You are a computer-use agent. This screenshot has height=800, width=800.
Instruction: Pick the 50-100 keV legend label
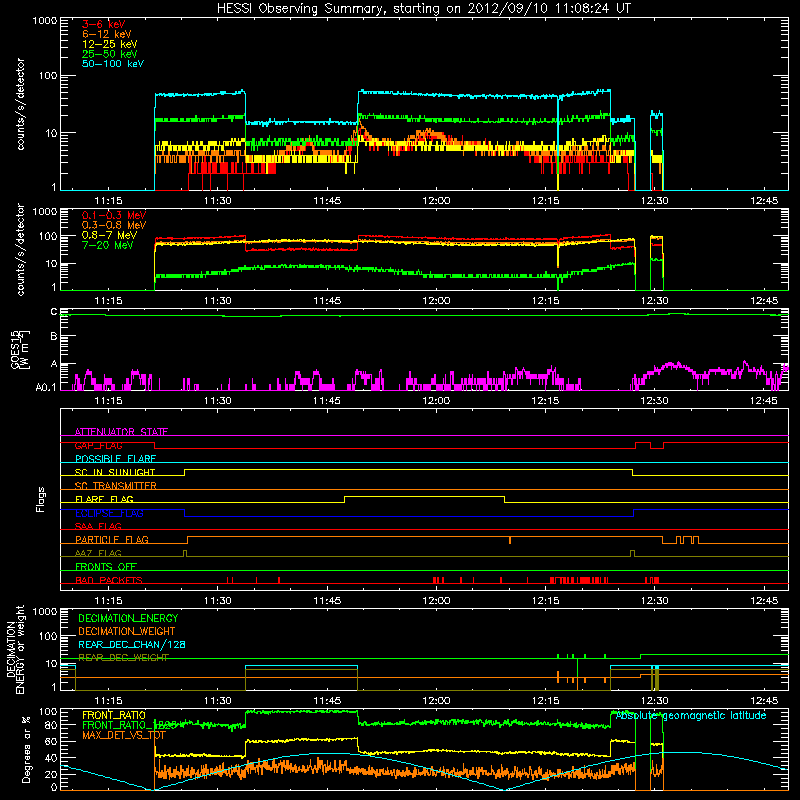coord(113,64)
